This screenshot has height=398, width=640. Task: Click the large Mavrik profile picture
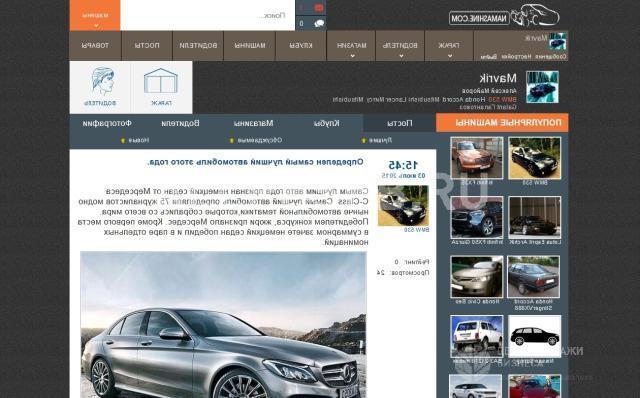[x=542, y=87]
